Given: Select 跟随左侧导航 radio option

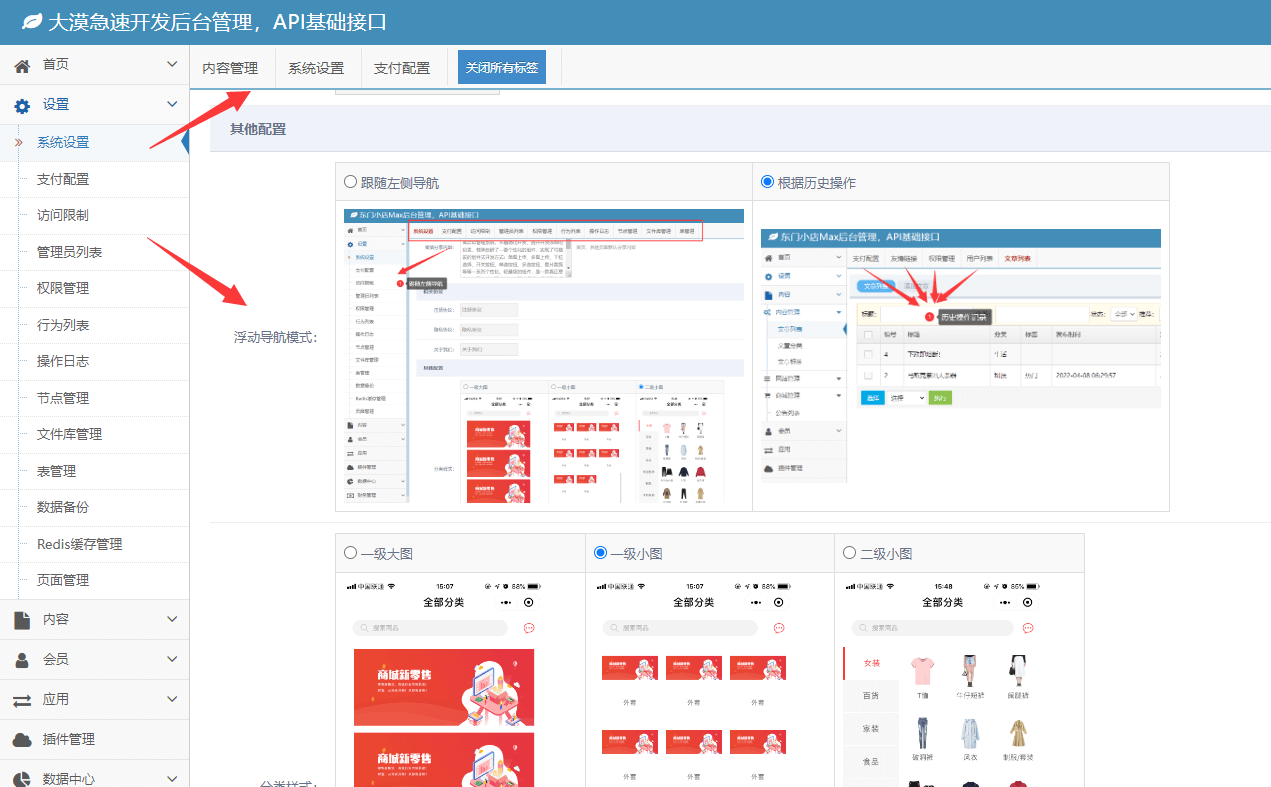Looking at the screenshot, I should [350, 182].
